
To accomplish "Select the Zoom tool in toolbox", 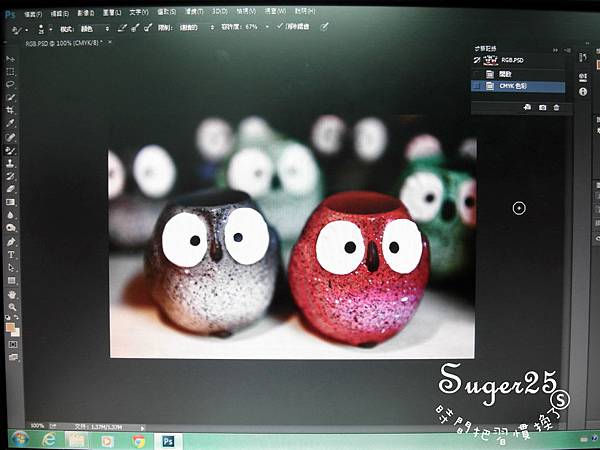I will tap(11, 307).
